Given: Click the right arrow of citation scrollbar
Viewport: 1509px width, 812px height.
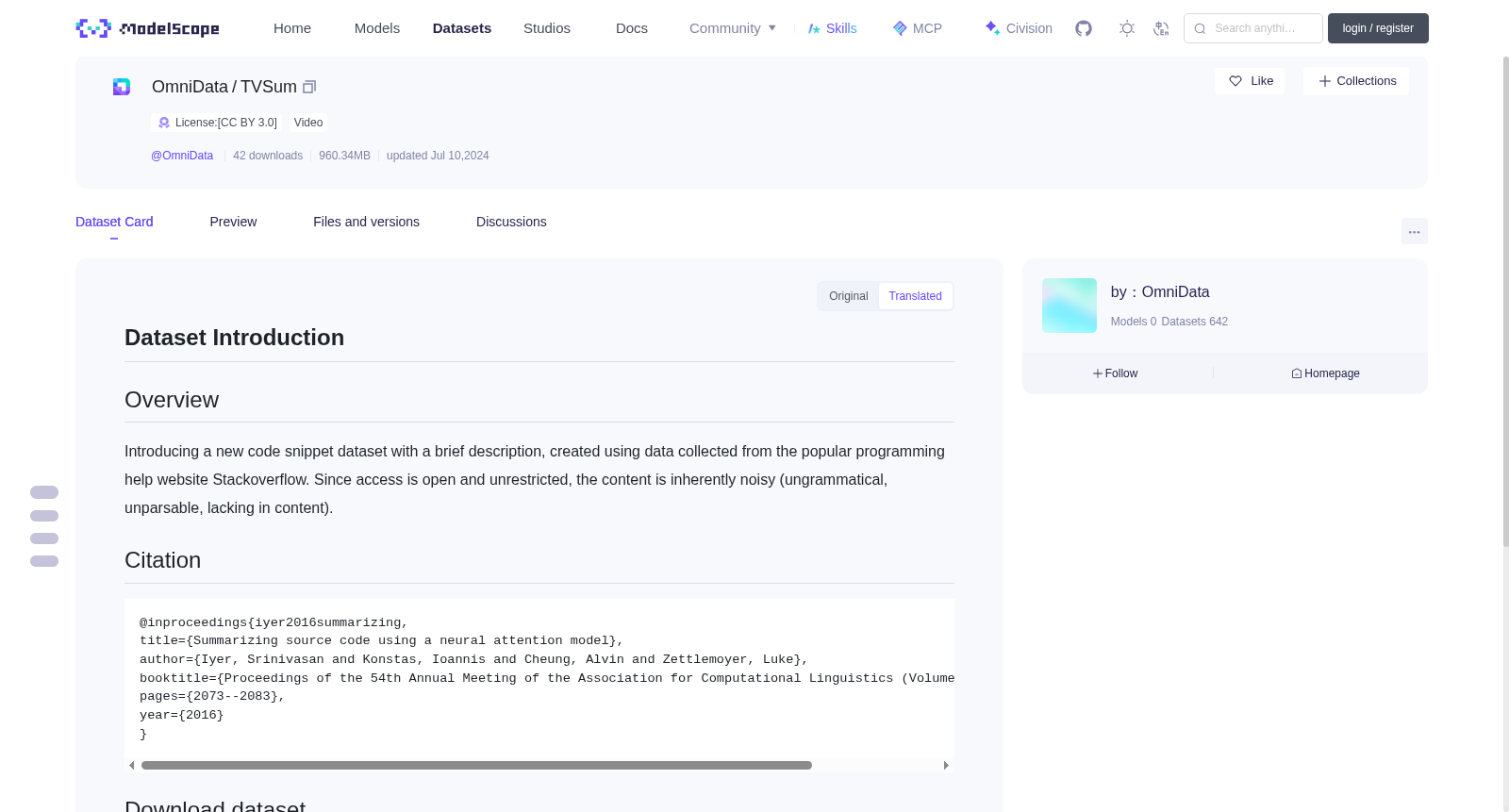Looking at the screenshot, I should pos(946,766).
